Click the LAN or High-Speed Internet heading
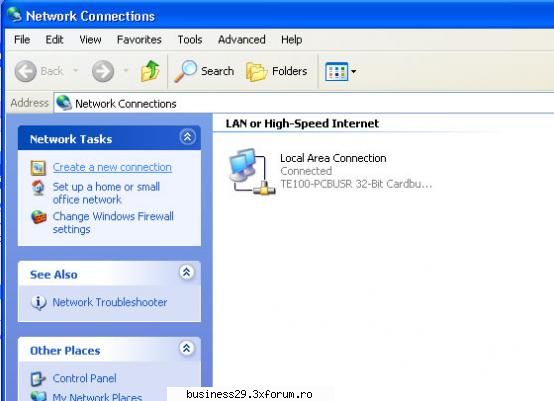554x401 pixels. [x=302, y=123]
